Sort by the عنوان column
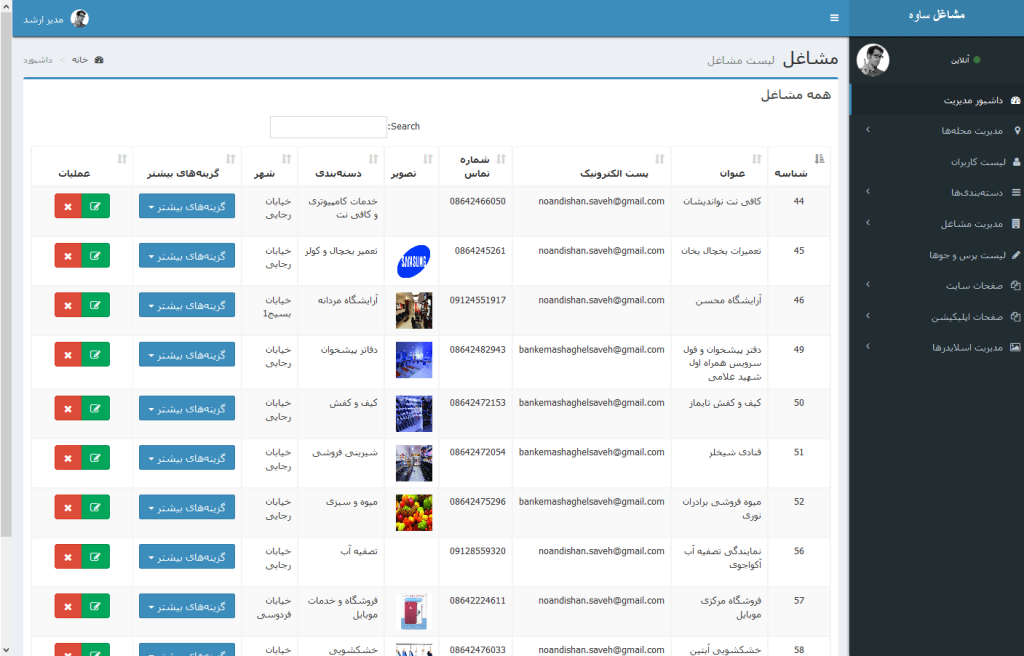1024x656 pixels. tap(720, 166)
